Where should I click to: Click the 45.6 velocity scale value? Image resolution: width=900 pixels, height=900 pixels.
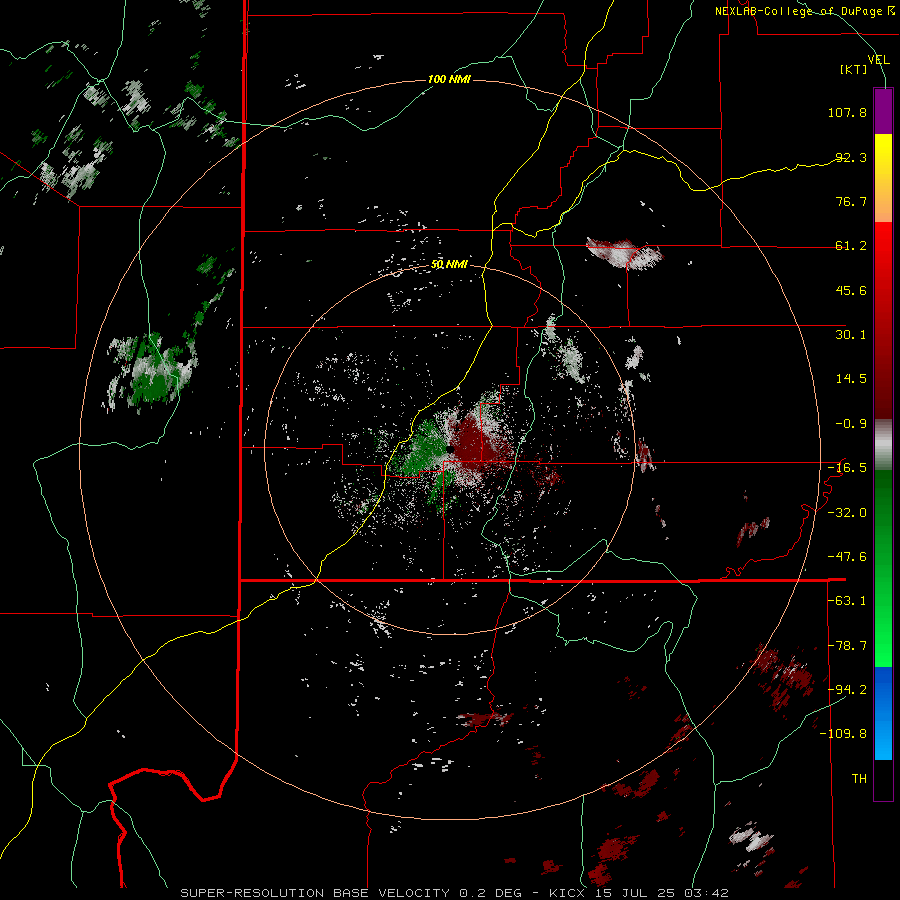[851, 290]
